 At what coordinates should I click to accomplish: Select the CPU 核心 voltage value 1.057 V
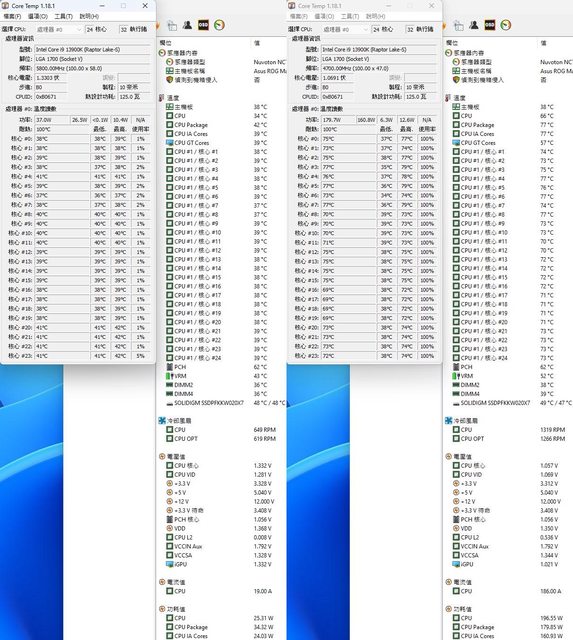pyautogui.click(x=549, y=465)
